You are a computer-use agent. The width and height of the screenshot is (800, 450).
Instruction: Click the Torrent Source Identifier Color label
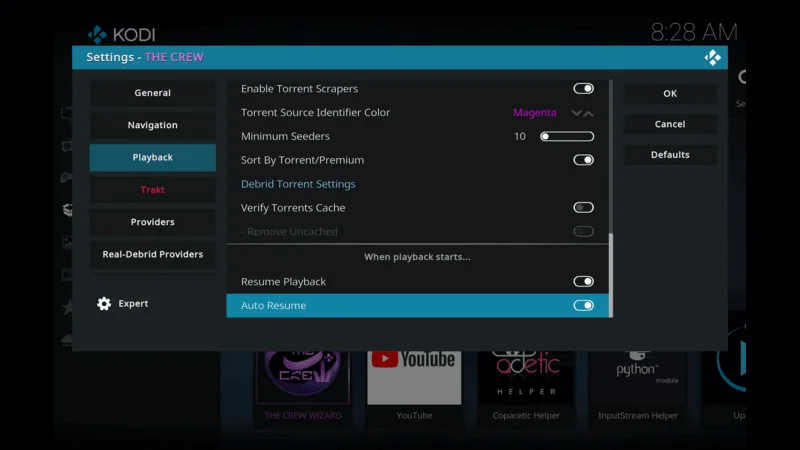click(315, 112)
